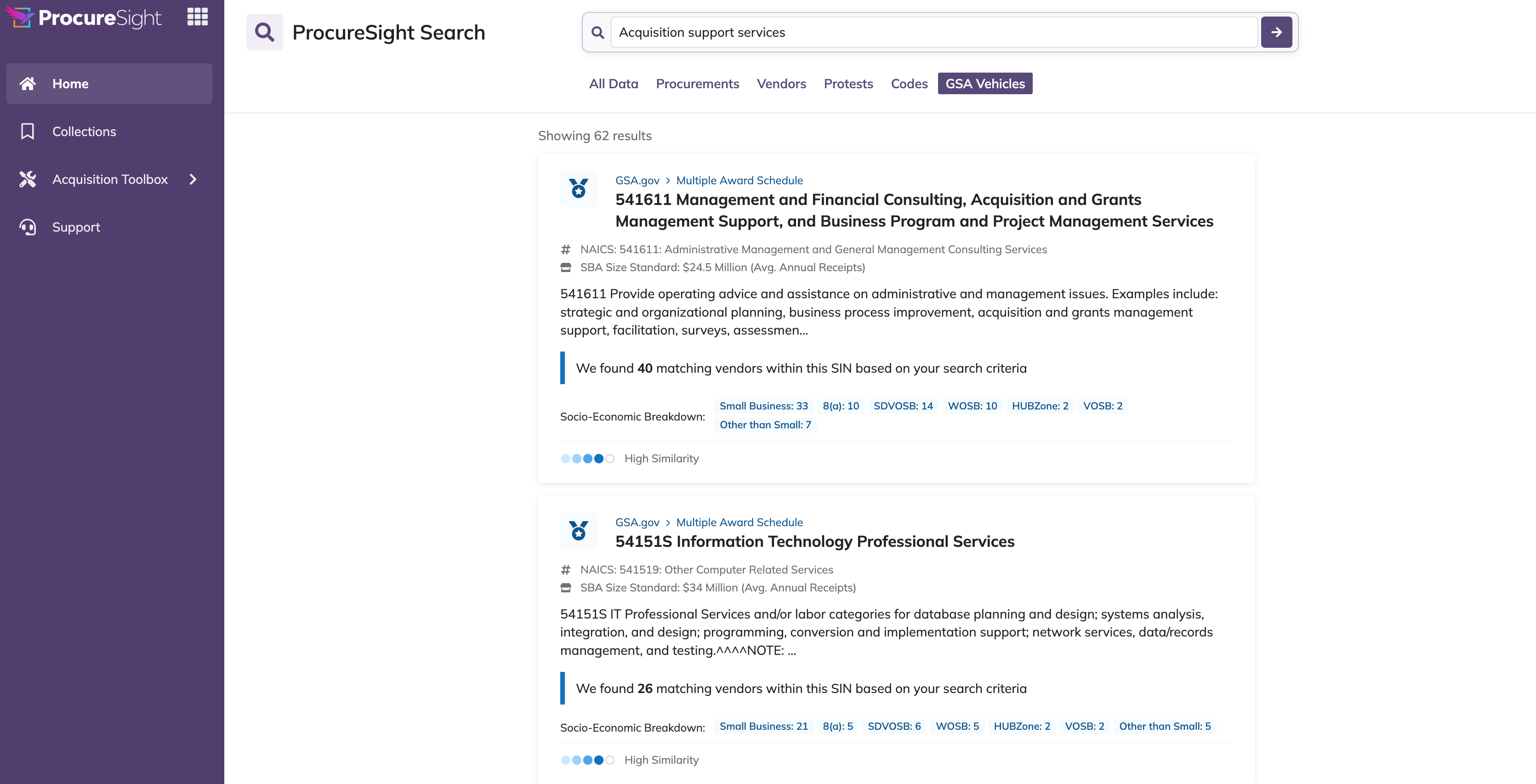
Task: Open the apps grid menu icon
Action: tap(197, 17)
